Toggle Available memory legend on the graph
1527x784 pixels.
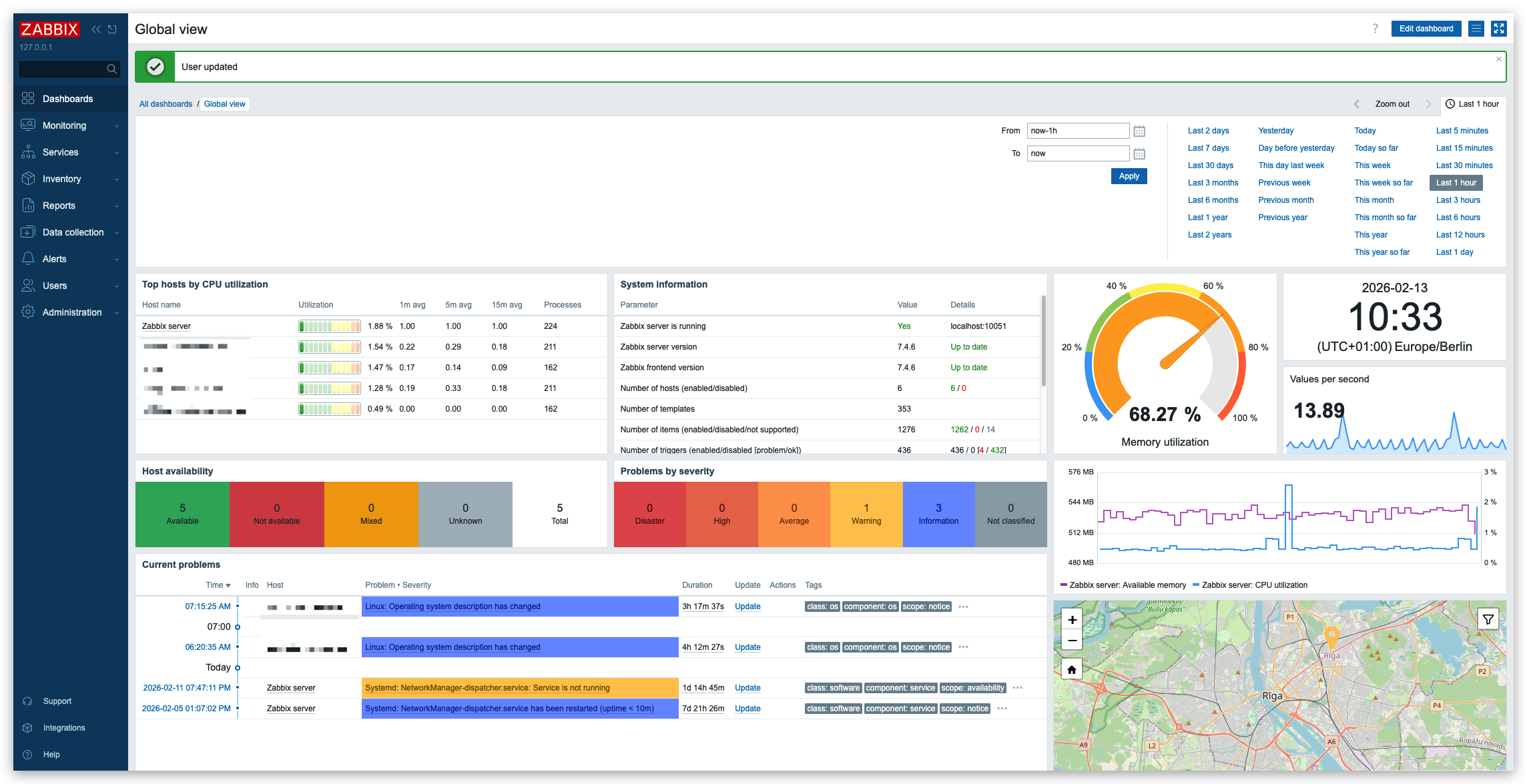click(1123, 585)
